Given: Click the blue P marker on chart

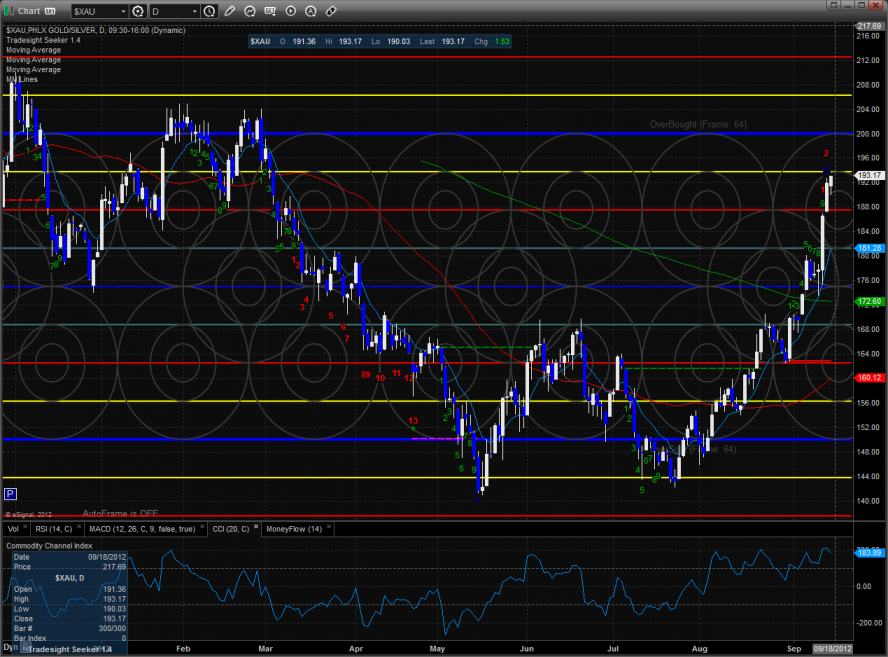Looking at the screenshot, I should [x=10, y=494].
